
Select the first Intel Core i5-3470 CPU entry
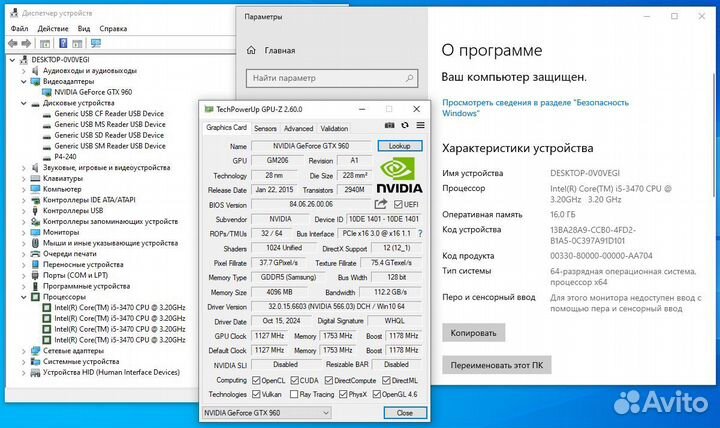[120, 308]
